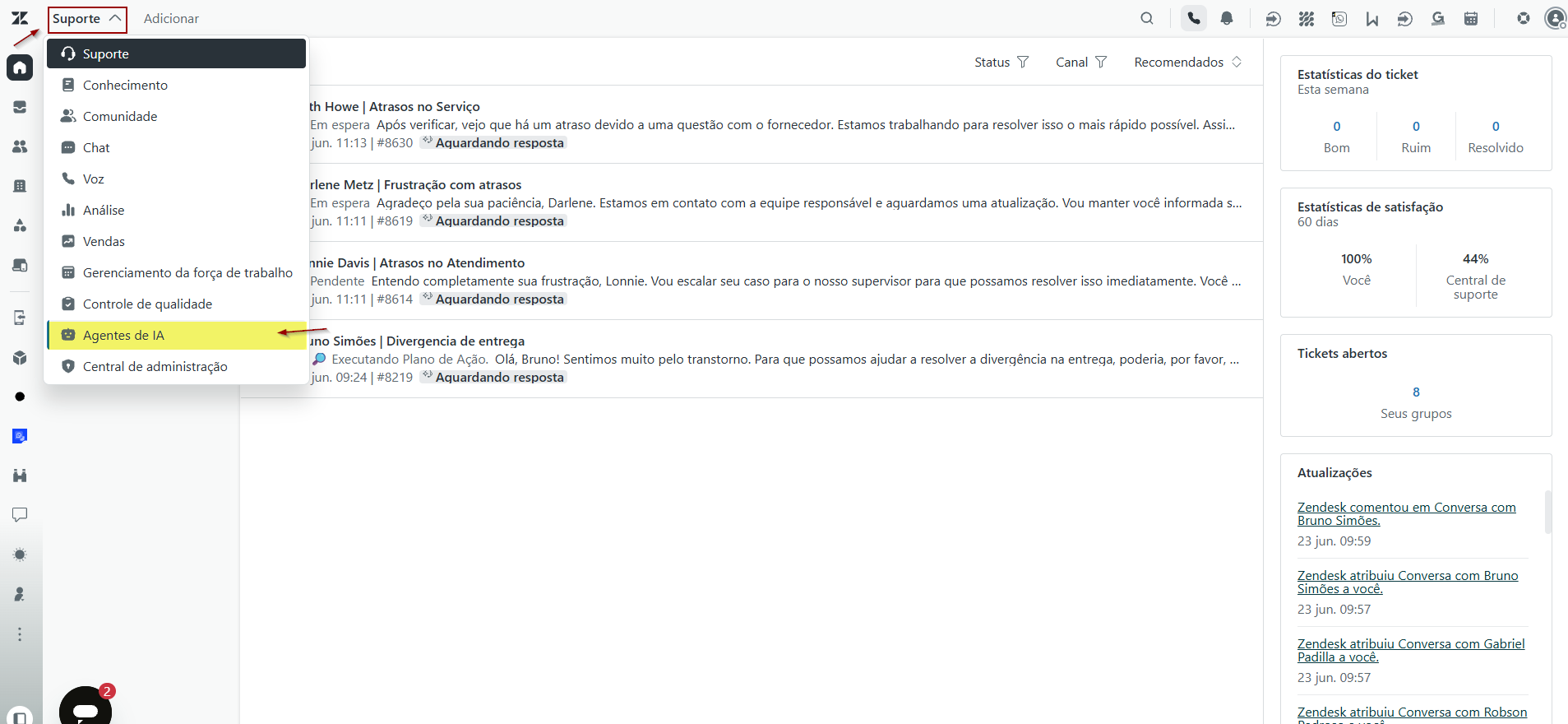Show more sidebar items via three dots
Screen dimensions: 1568x724
tap(20, 634)
